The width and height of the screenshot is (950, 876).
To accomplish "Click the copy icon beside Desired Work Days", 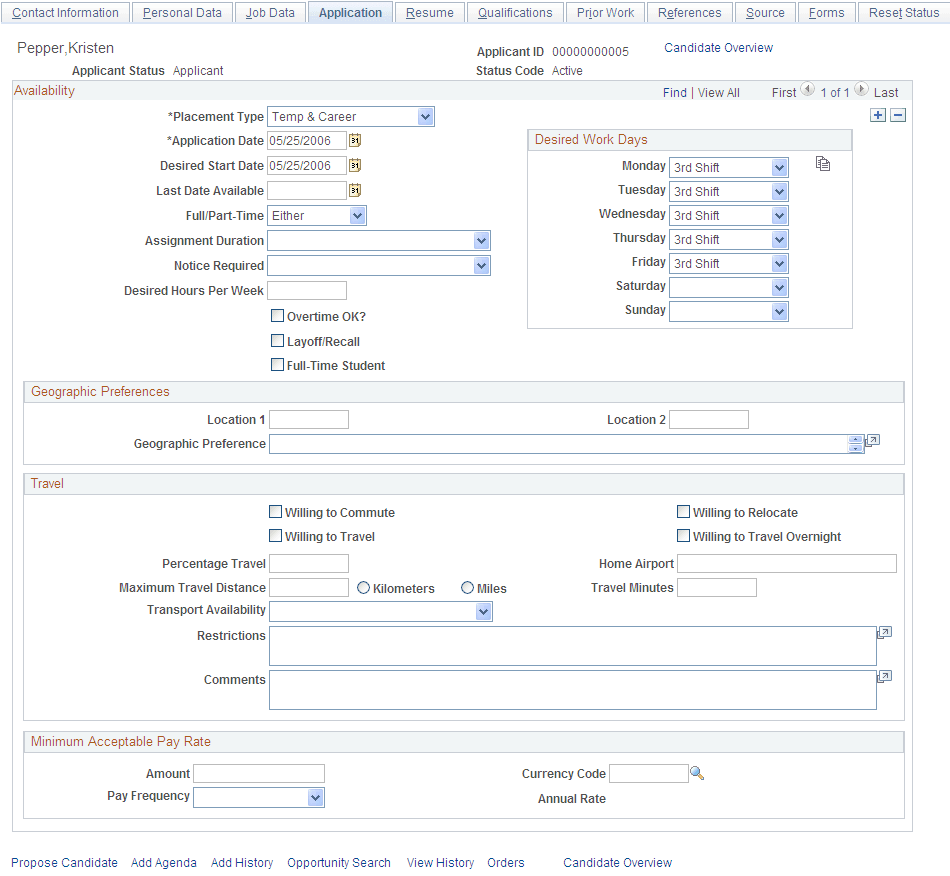I will (822, 162).
